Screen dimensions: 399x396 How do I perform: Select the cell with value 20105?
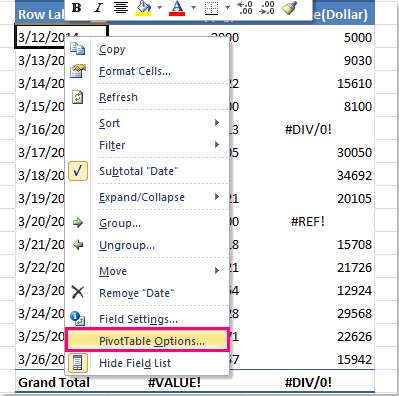tap(354, 199)
